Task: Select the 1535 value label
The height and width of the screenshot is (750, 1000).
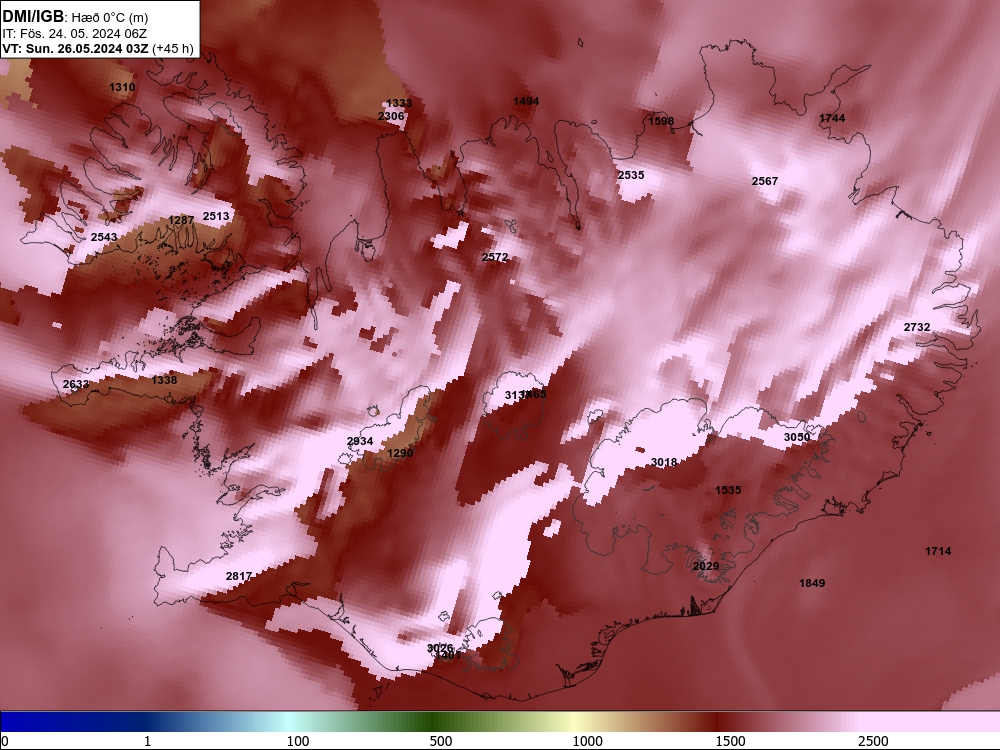Action: point(728,490)
